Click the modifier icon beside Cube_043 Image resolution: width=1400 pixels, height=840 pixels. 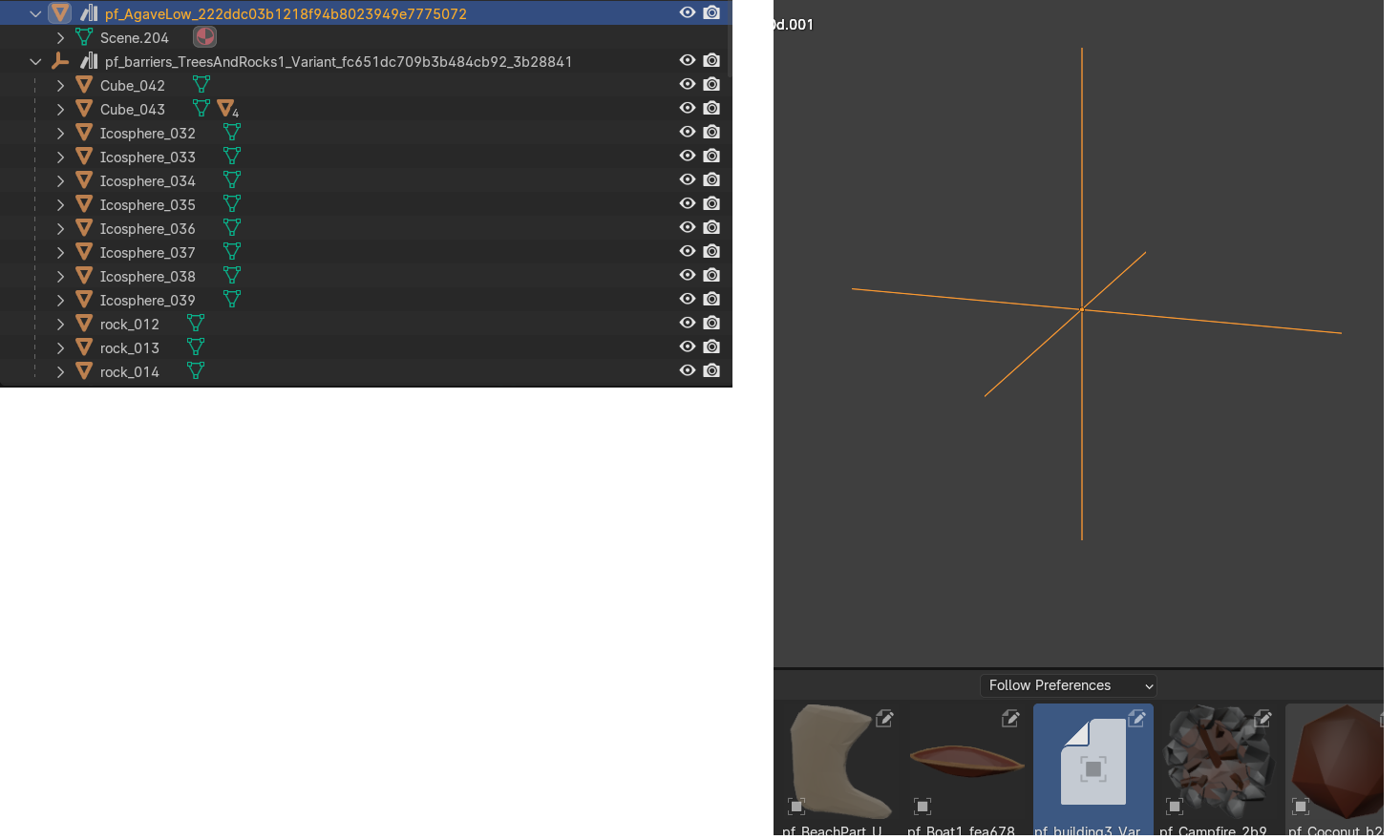point(226,108)
